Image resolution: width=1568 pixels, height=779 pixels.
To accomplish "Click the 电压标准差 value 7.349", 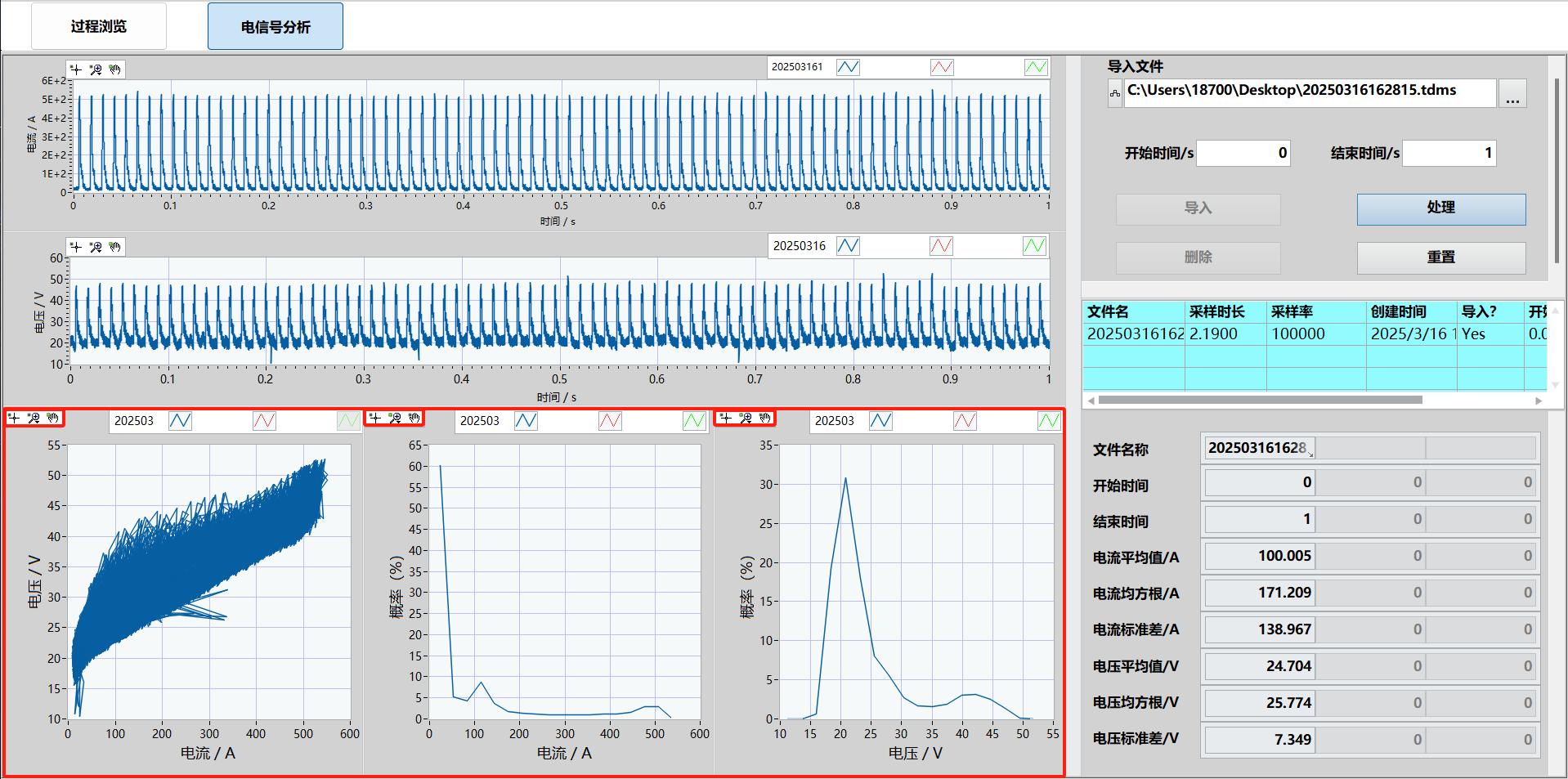I will click(x=1259, y=740).
